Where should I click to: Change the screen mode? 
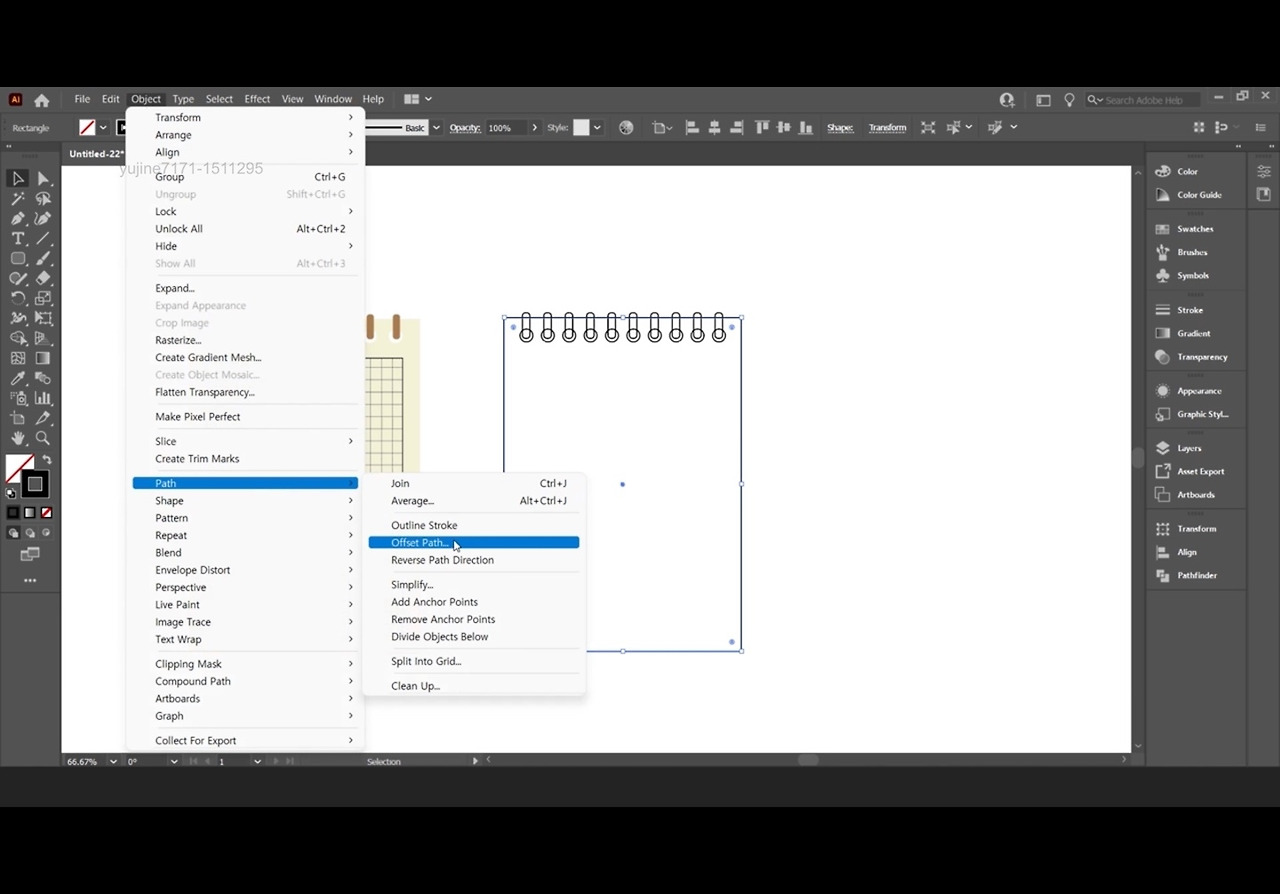(30, 554)
